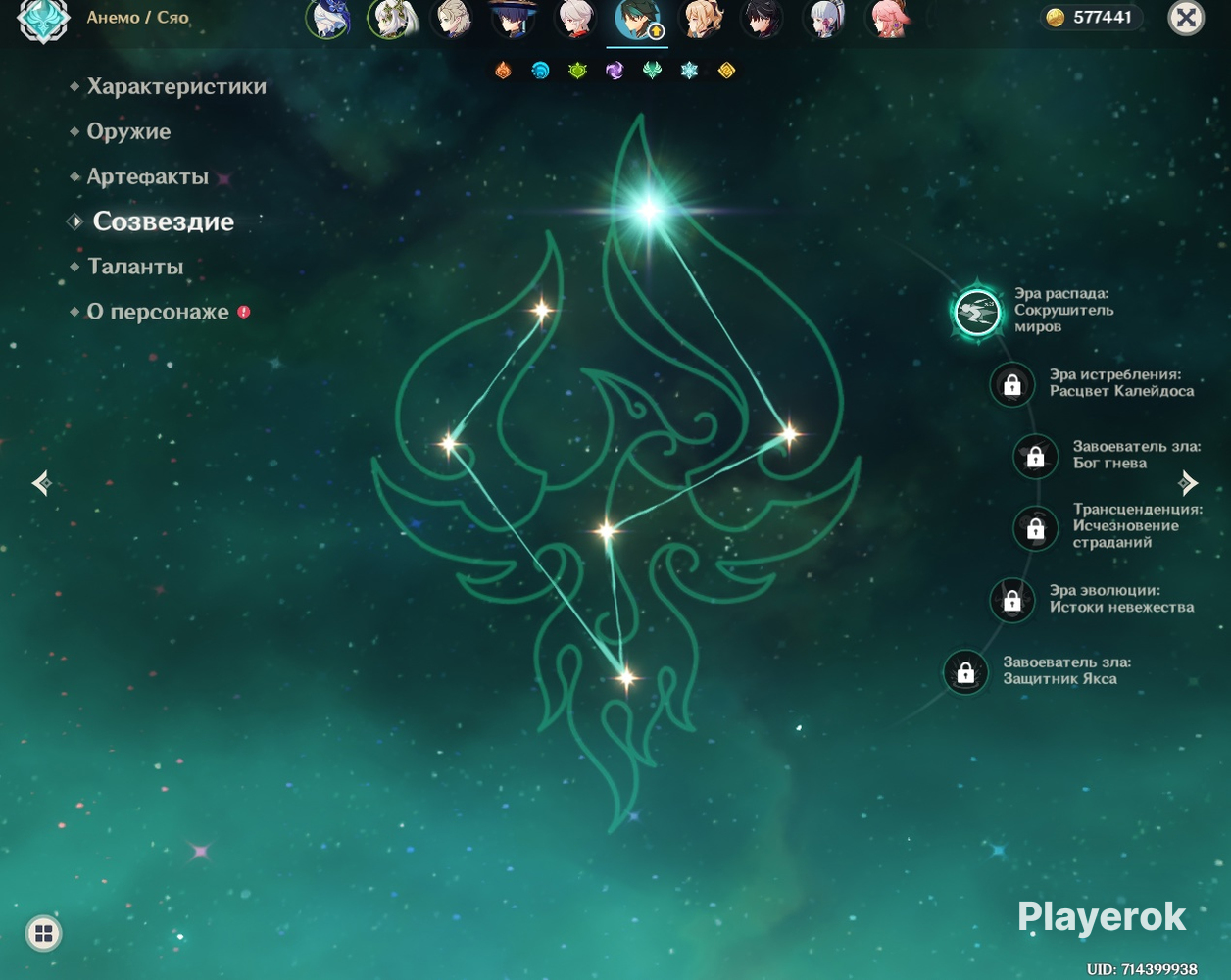Viewport: 1231px width, 980px height.
Task: Select the silver-haired ponytail avatar
Action: click(824, 19)
